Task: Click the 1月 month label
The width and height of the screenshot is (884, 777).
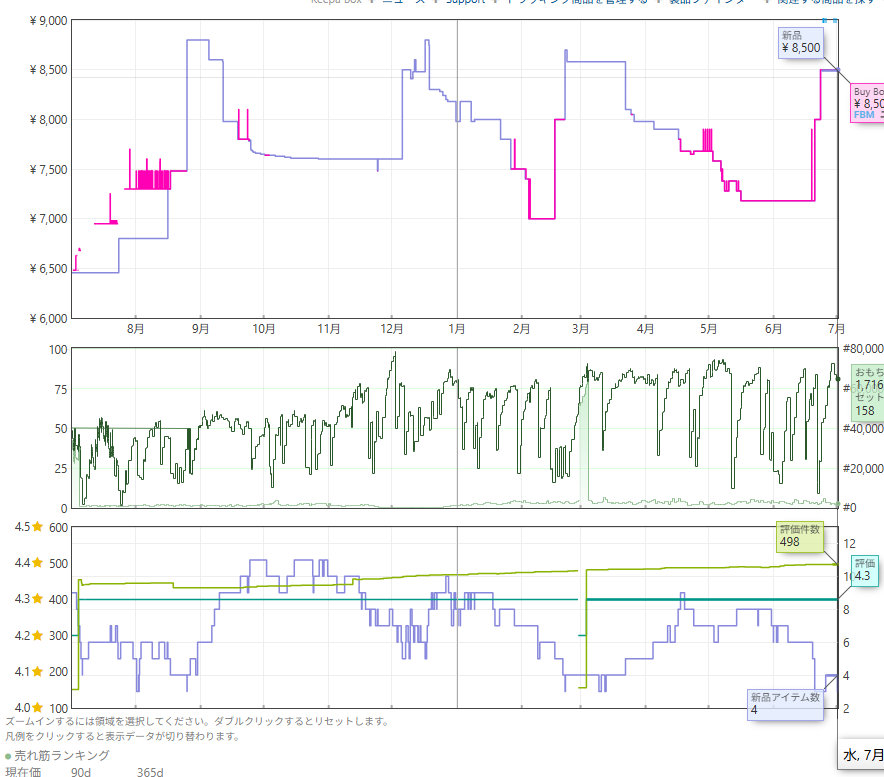Action: (x=457, y=329)
